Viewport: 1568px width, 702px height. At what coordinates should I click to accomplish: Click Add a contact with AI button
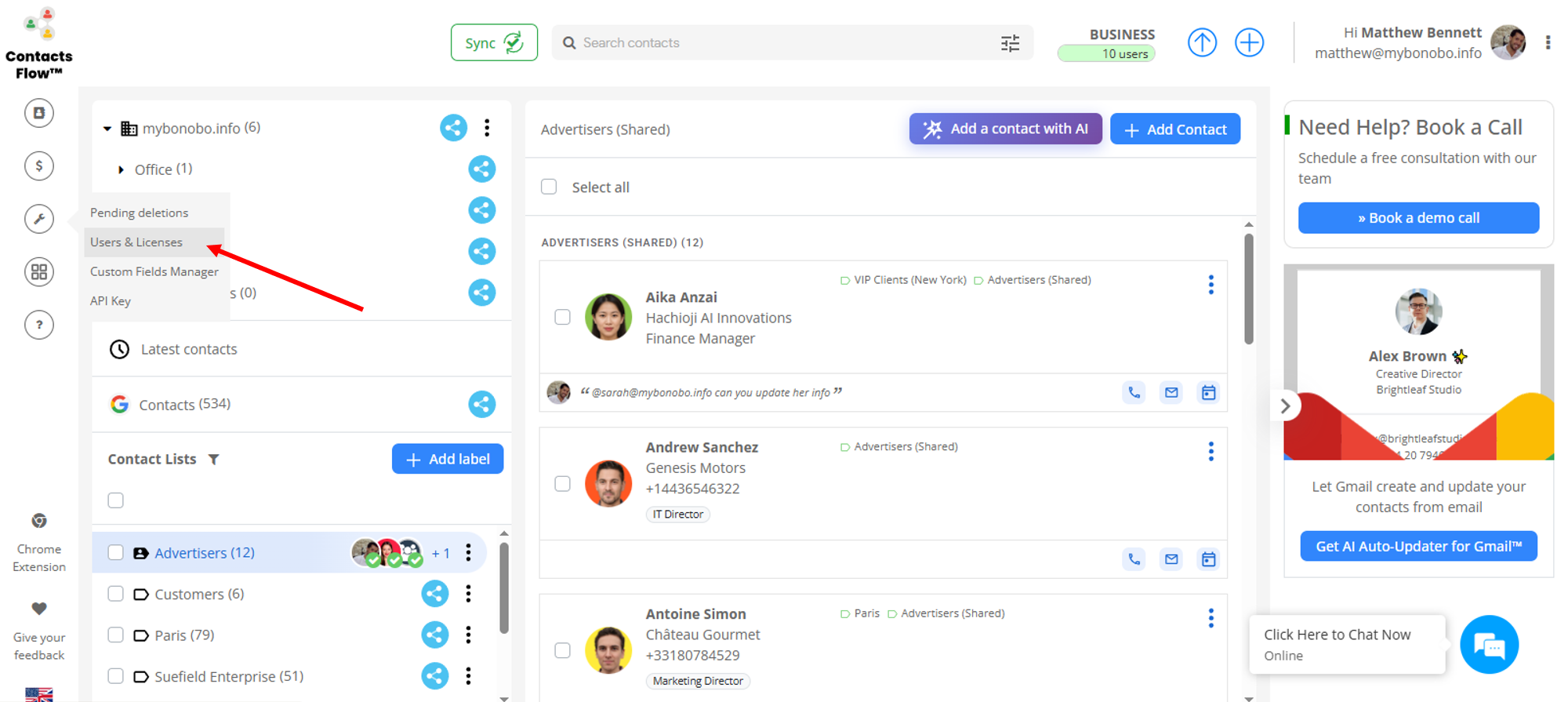(x=1005, y=129)
